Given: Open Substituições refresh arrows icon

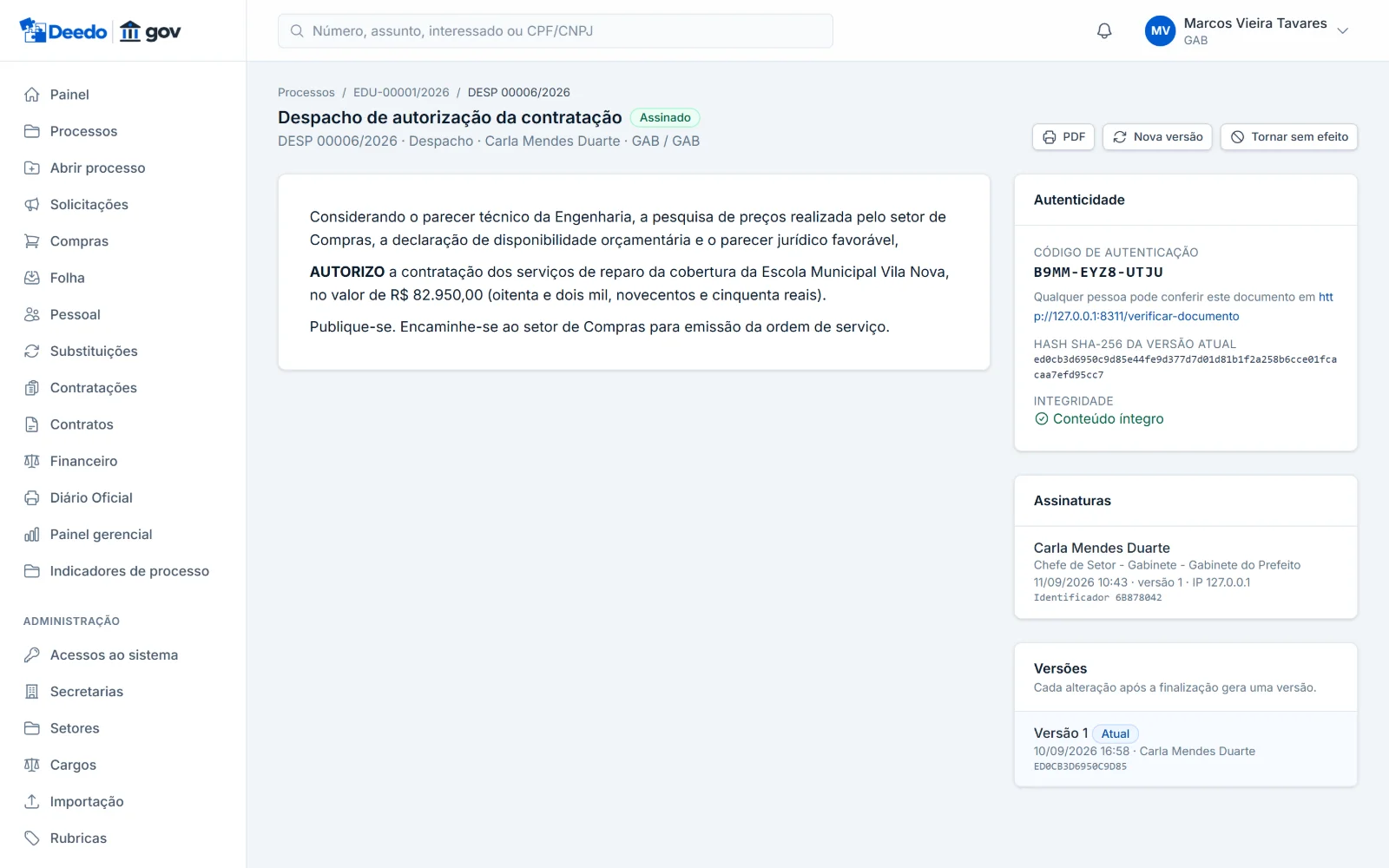Looking at the screenshot, I should click(x=32, y=351).
